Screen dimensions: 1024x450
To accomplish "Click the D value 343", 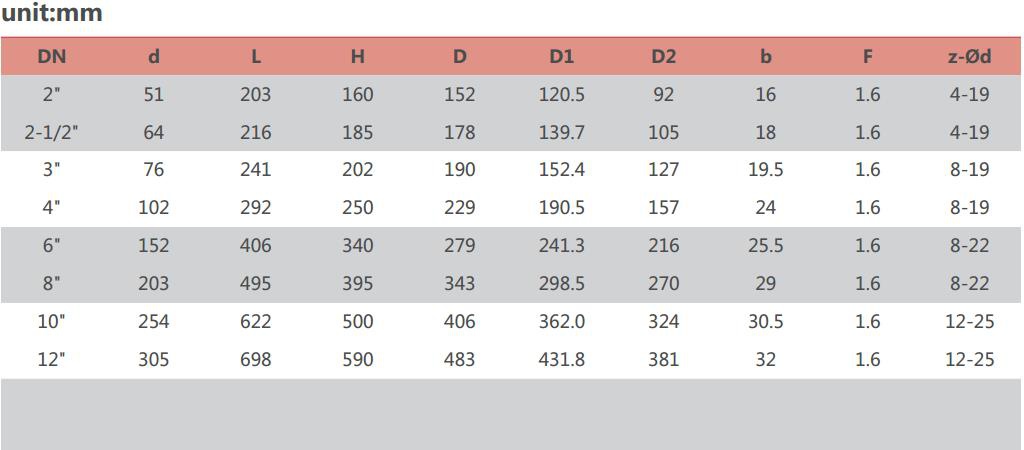I will [x=460, y=283].
